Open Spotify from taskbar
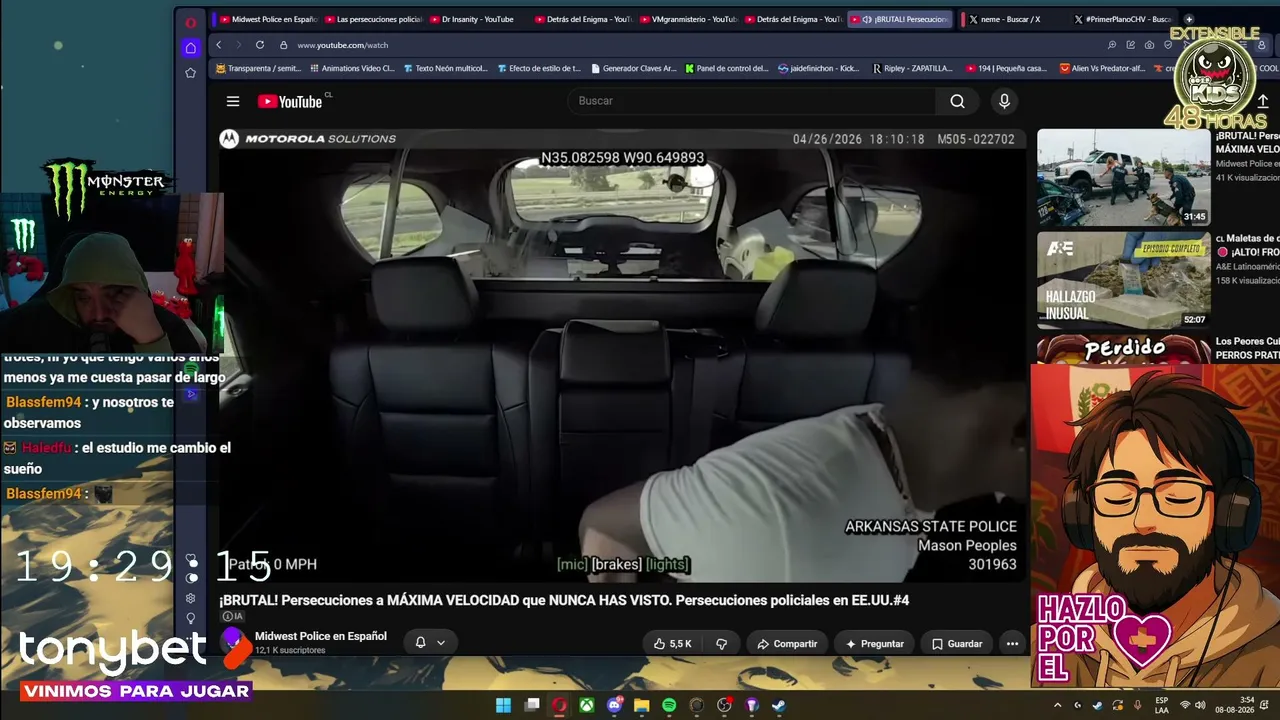 point(669,705)
